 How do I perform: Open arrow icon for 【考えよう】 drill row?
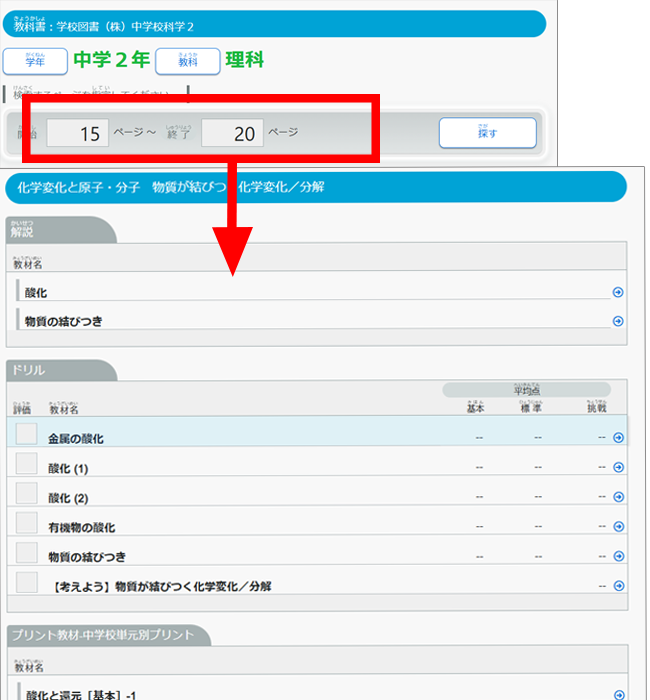pos(618,586)
